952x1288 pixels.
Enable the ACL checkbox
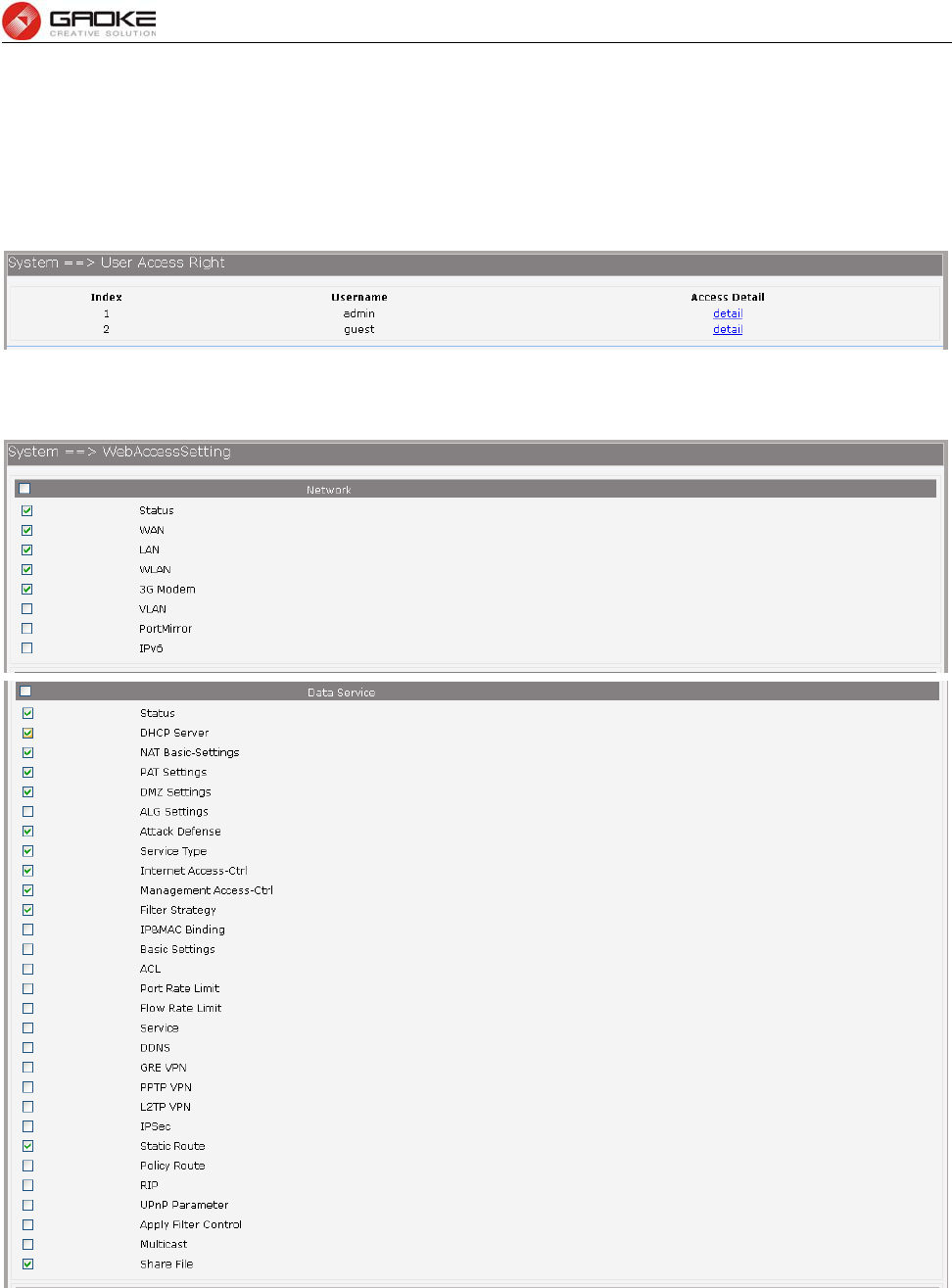tap(28, 969)
